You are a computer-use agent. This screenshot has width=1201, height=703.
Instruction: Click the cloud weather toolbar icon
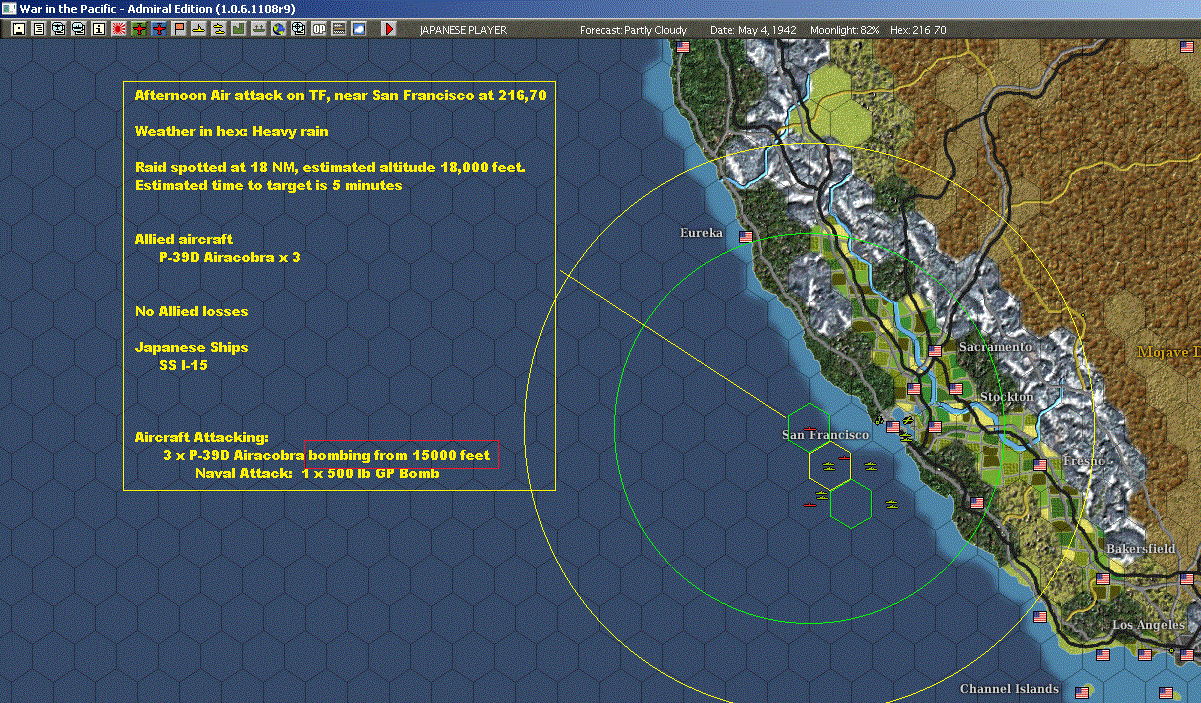(x=359, y=30)
